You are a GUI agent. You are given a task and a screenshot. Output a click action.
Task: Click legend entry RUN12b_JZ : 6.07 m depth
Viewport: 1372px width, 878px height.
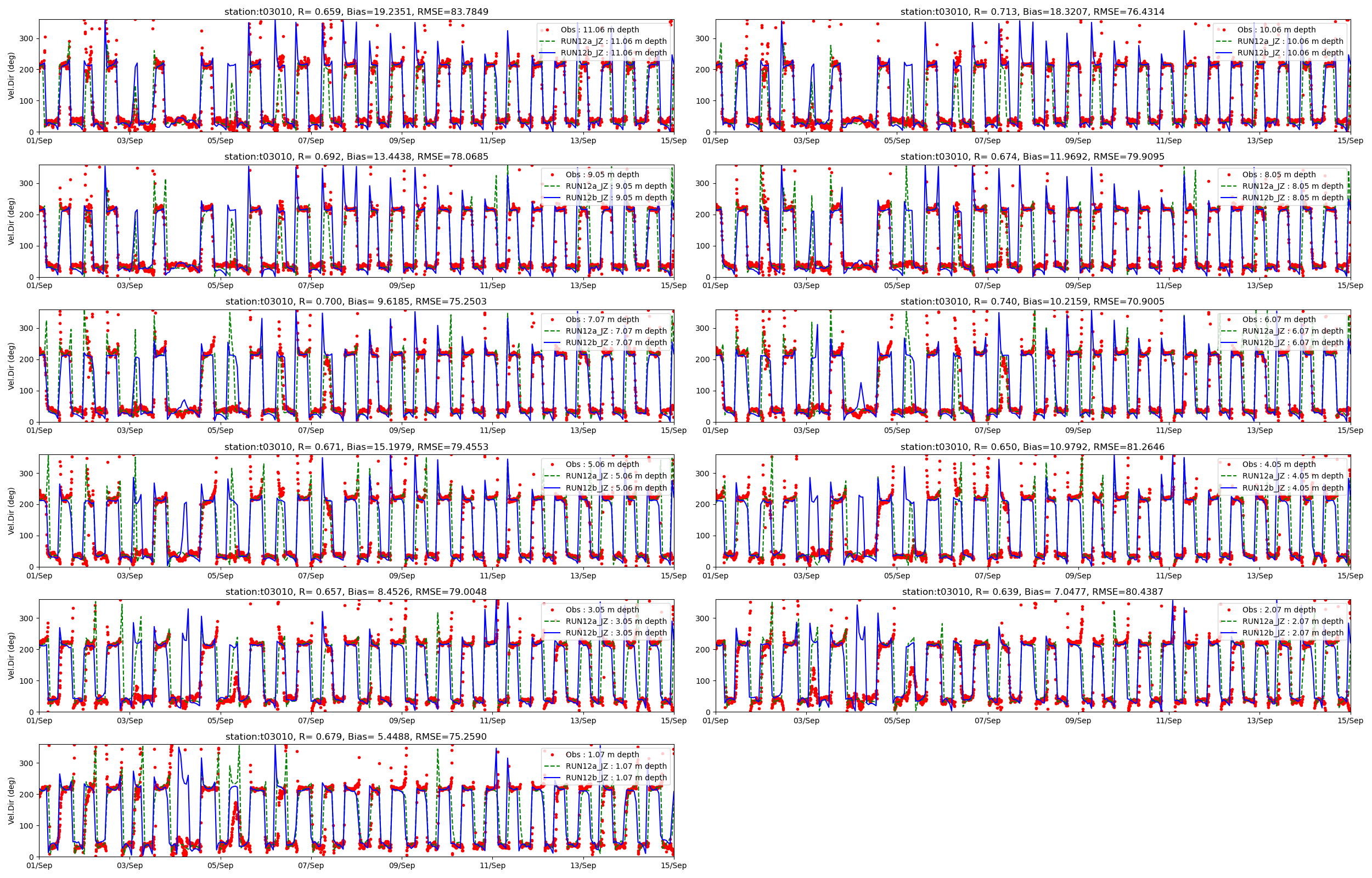tap(1292, 342)
